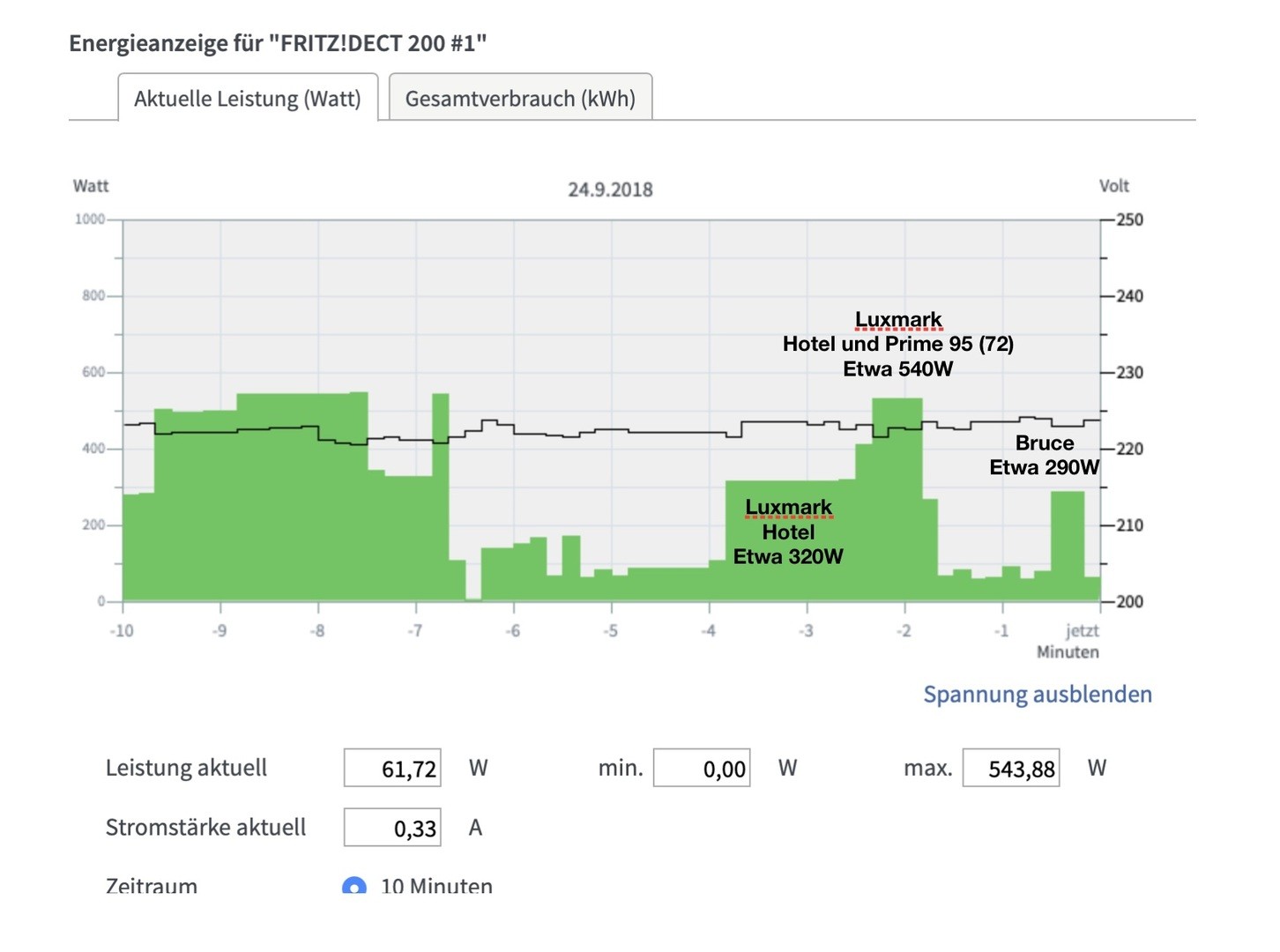Click the "Spannung ausblenden" link

[1037, 694]
